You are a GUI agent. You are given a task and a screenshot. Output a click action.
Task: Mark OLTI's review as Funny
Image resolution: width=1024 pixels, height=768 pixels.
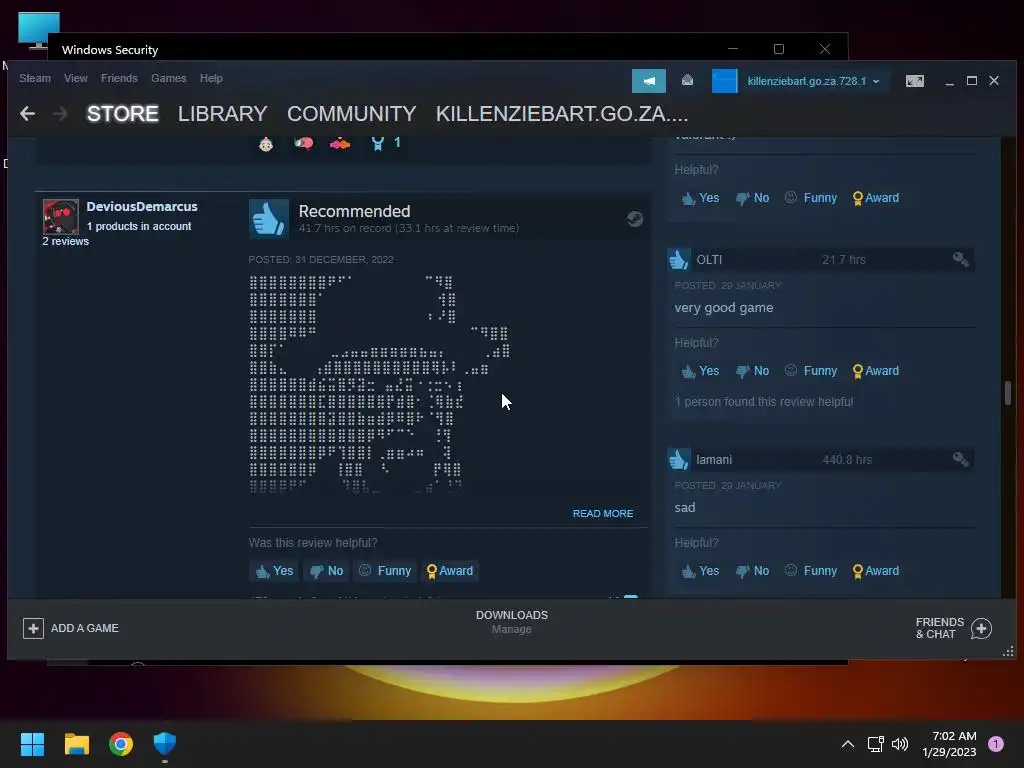pos(811,371)
